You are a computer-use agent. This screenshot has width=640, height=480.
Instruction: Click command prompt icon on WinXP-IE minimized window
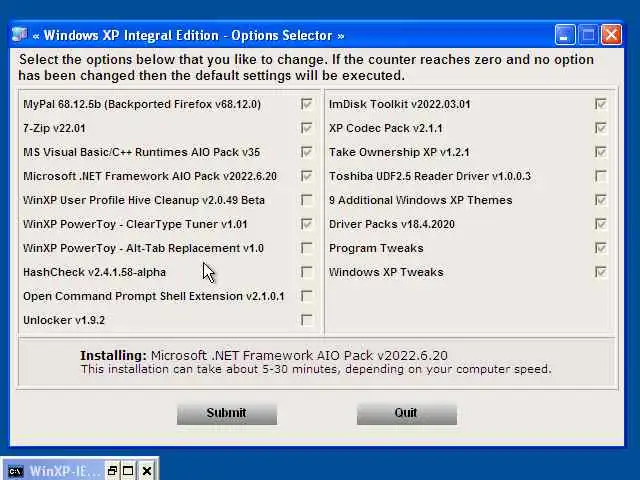click(16, 471)
